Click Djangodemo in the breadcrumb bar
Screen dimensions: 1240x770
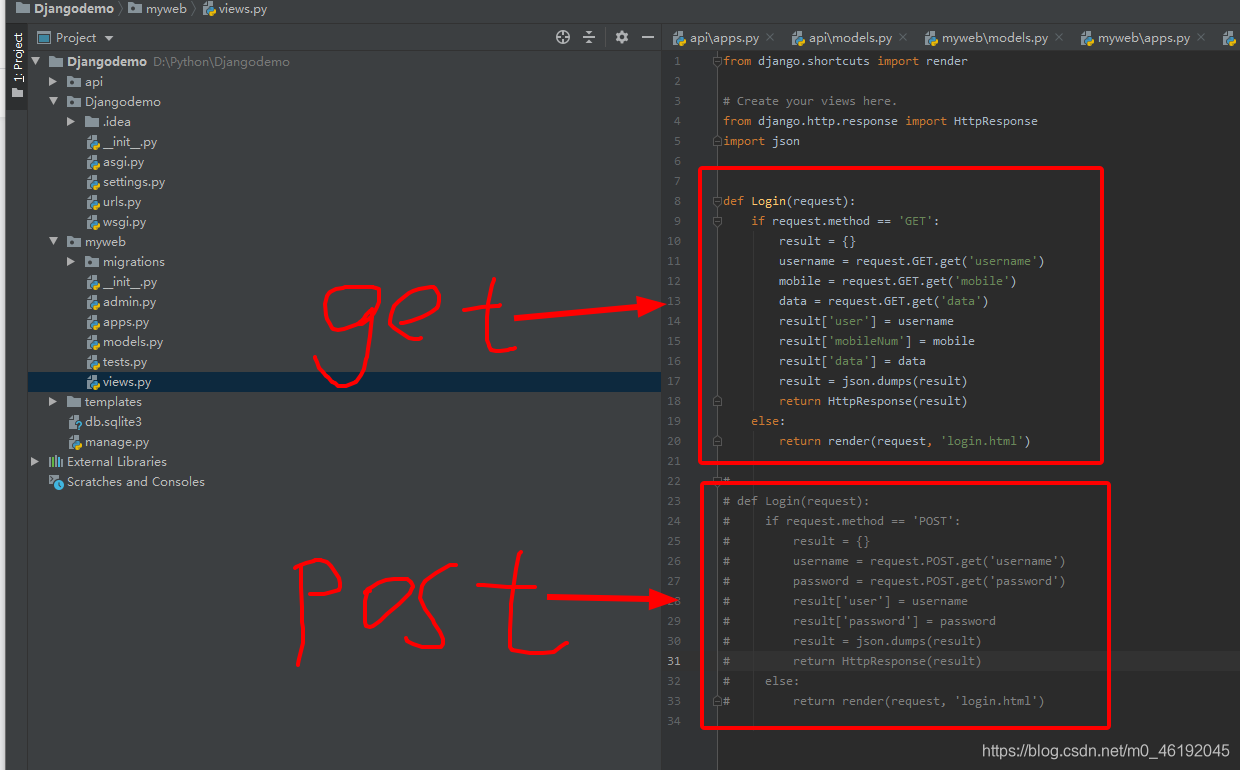[73, 9]
